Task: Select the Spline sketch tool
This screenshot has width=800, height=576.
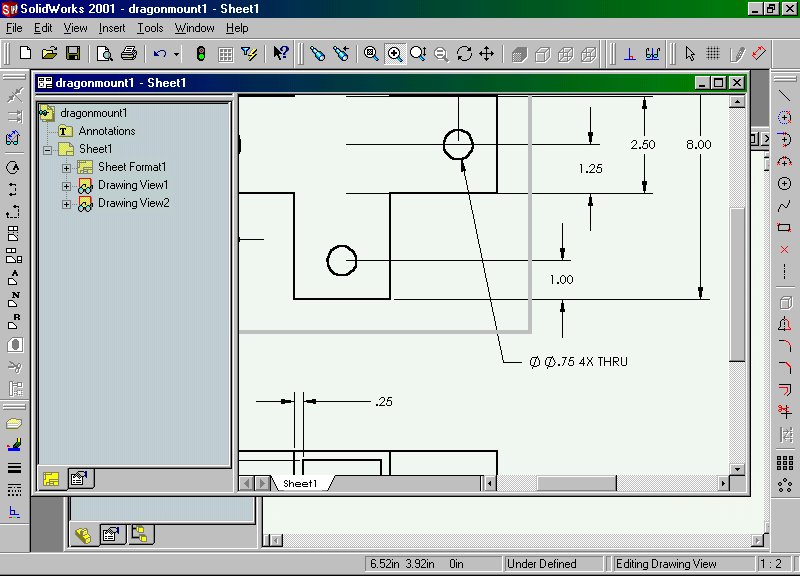Action: coord(784,206)
